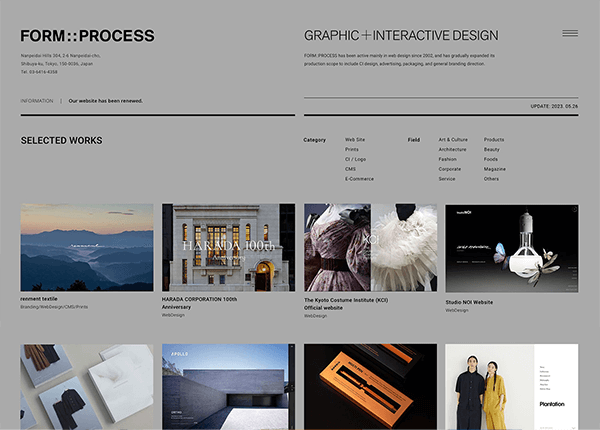The image size is (600, 430).
Task: Click the 'INFORMATION' label
Action: pyautogui.click(x=37, y=101)
